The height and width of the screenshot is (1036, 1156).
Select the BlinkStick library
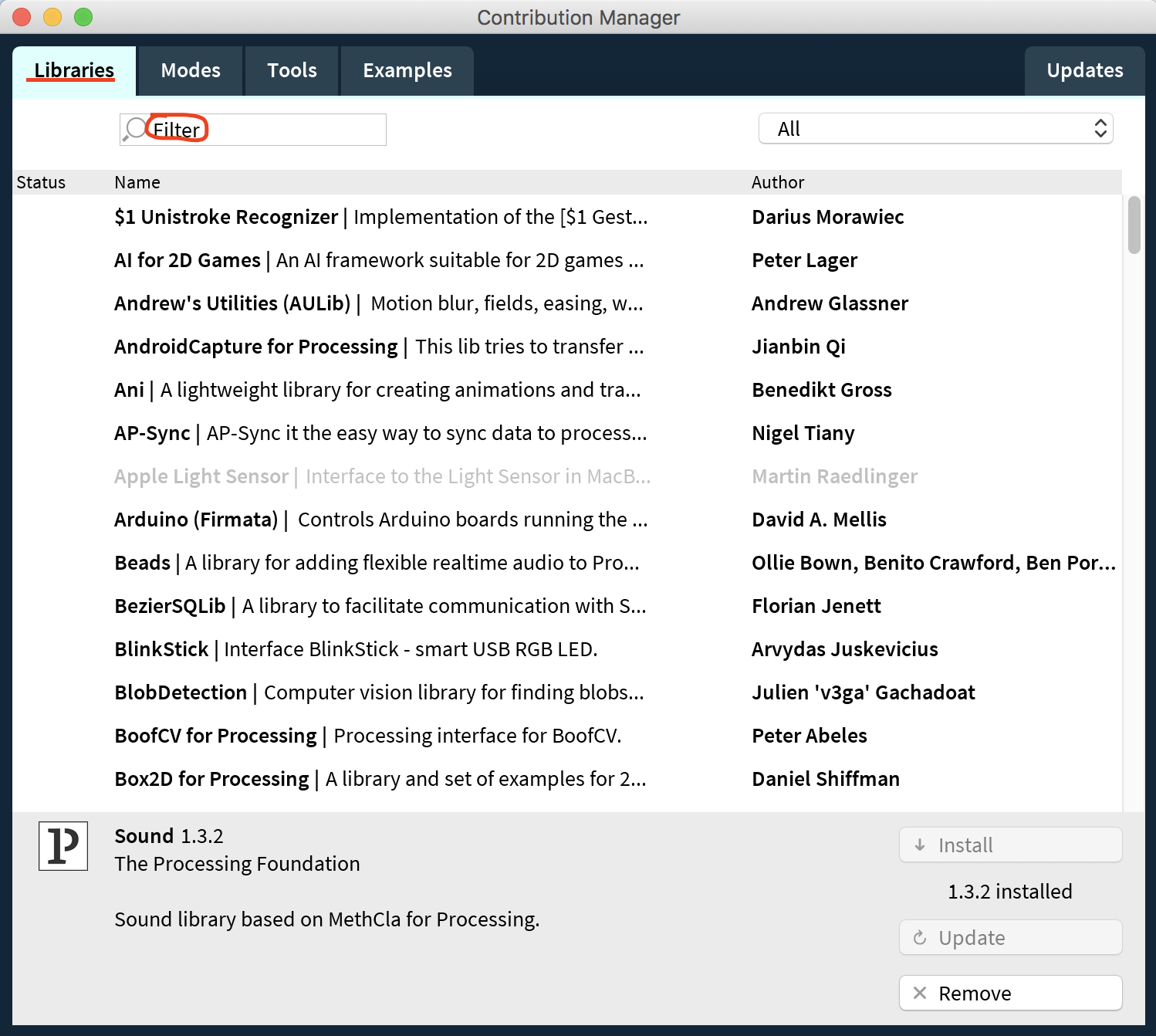tap(567, 649)
